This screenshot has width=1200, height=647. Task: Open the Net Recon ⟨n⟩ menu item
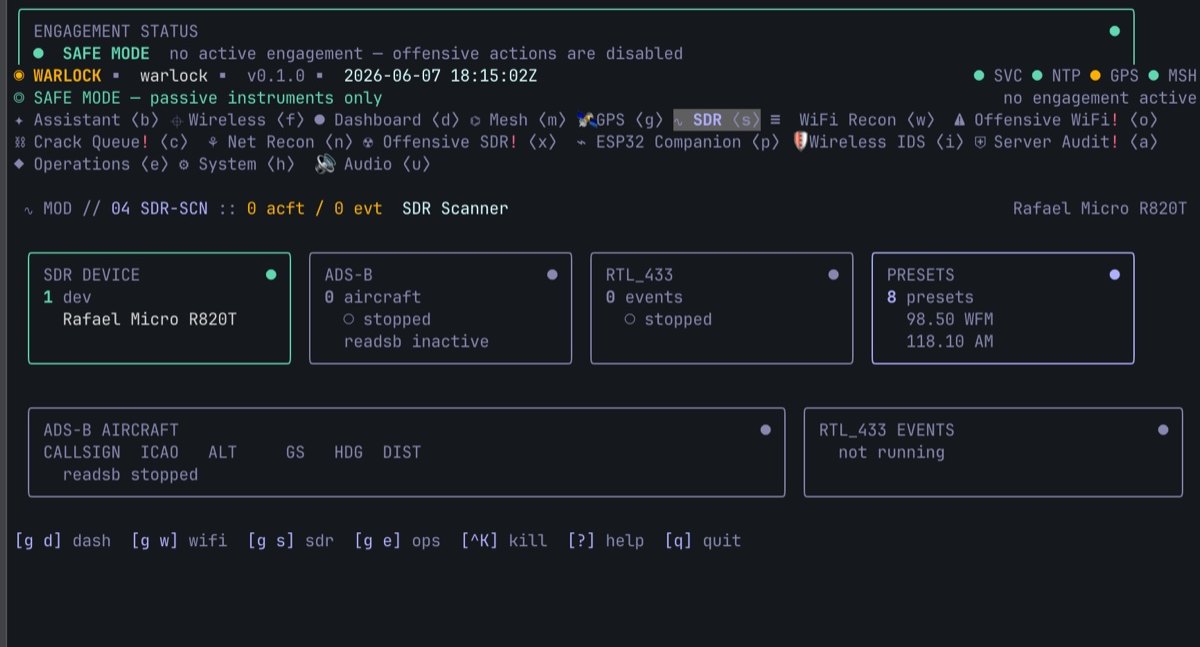280,142
